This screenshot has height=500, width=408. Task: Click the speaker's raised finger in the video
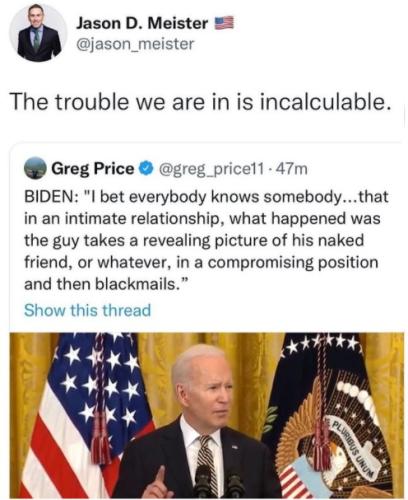(x=160, y=477)
